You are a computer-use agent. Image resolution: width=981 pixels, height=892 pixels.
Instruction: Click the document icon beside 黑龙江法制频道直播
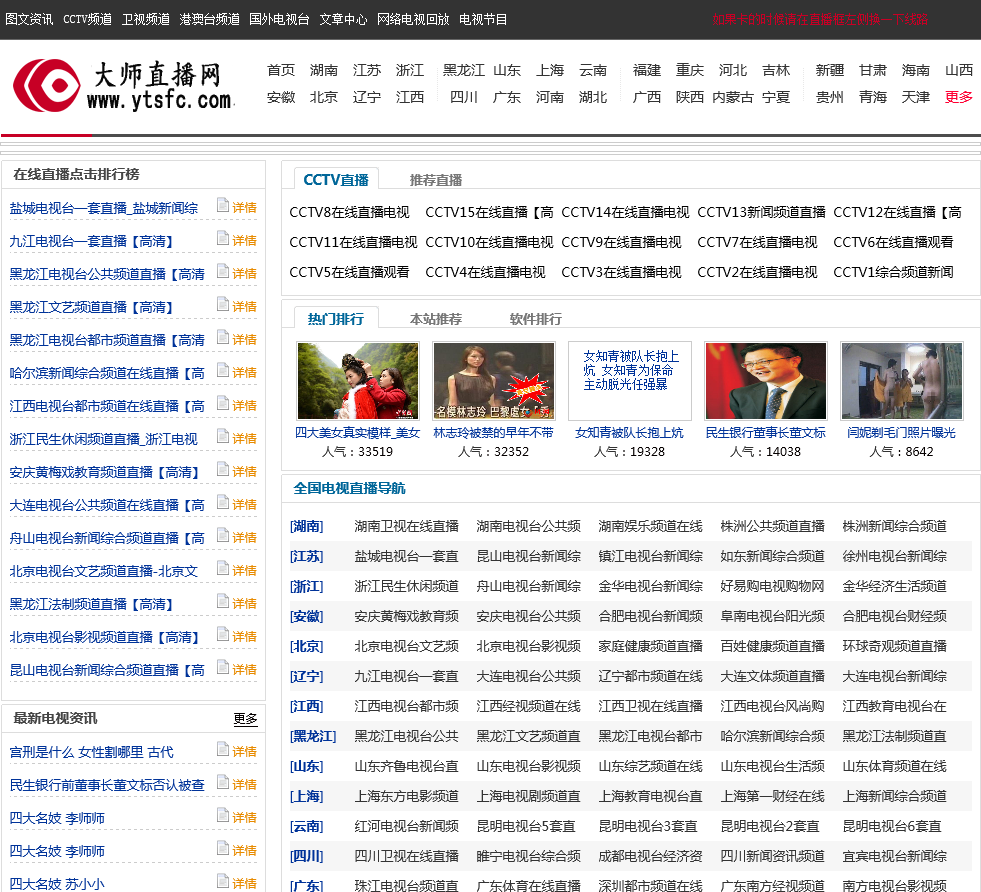223,602
